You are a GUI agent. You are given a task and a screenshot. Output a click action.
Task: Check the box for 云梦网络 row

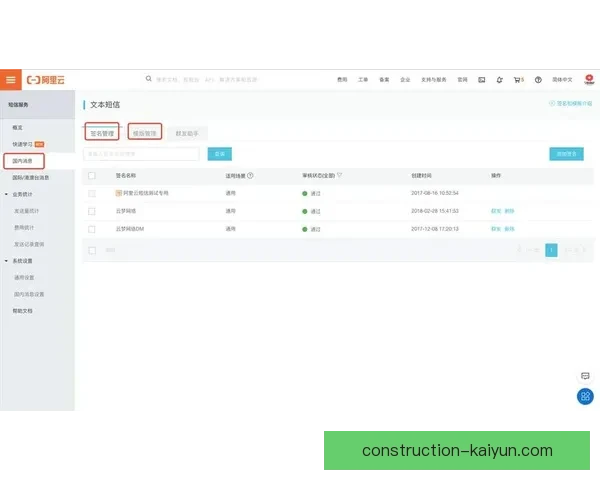[92, 211]
